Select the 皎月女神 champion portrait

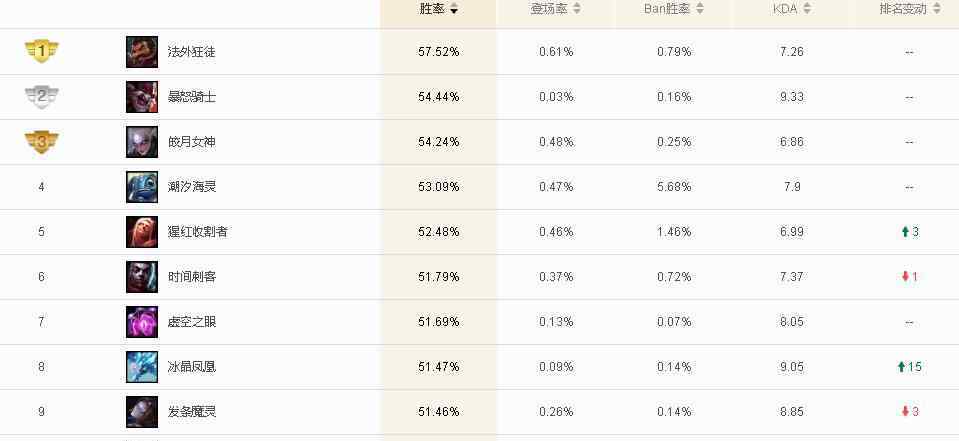click(x=142, y=142)
